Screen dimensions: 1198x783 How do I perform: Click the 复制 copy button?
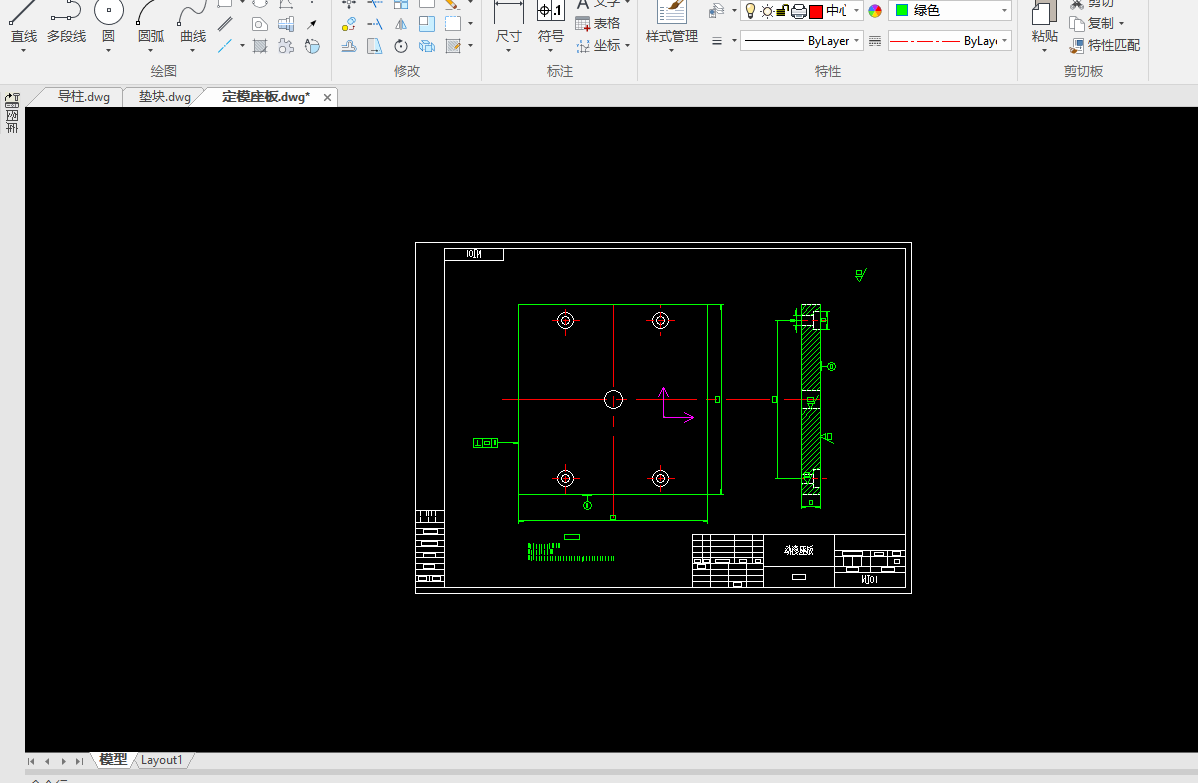pyautogui.click(x=1096, y=24)
